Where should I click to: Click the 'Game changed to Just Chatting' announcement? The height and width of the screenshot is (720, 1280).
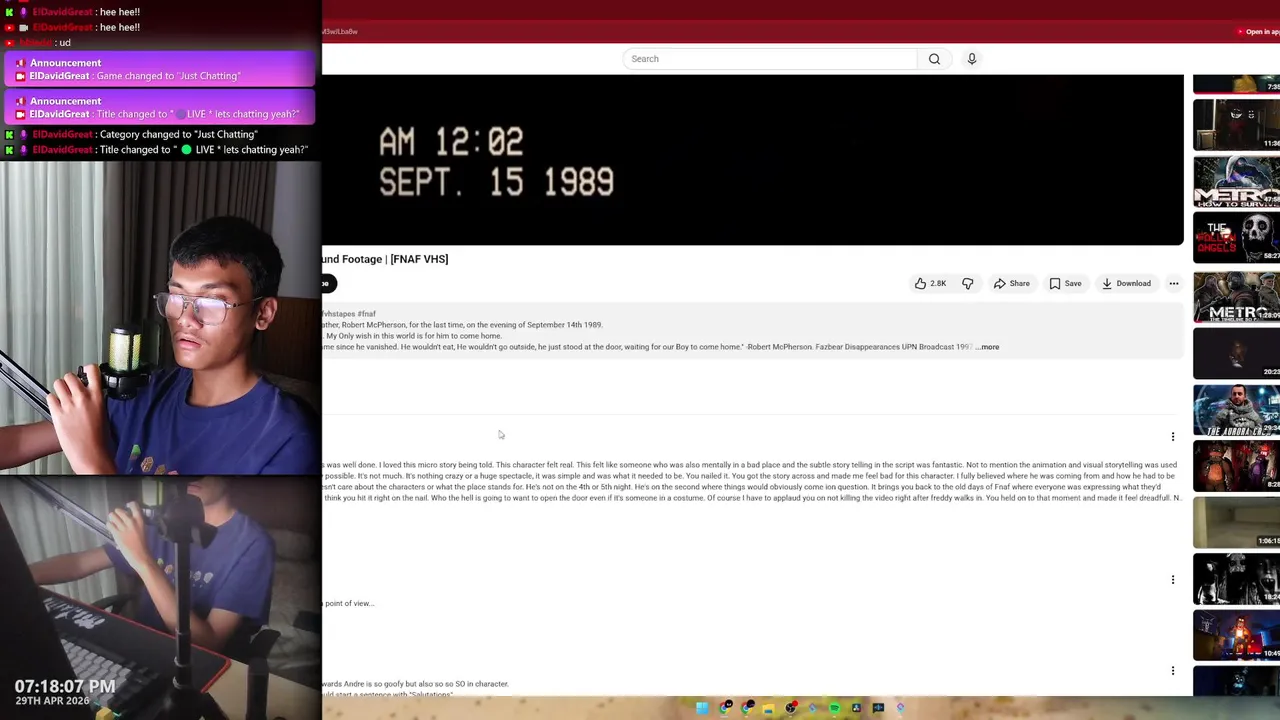tap(160, 70)
